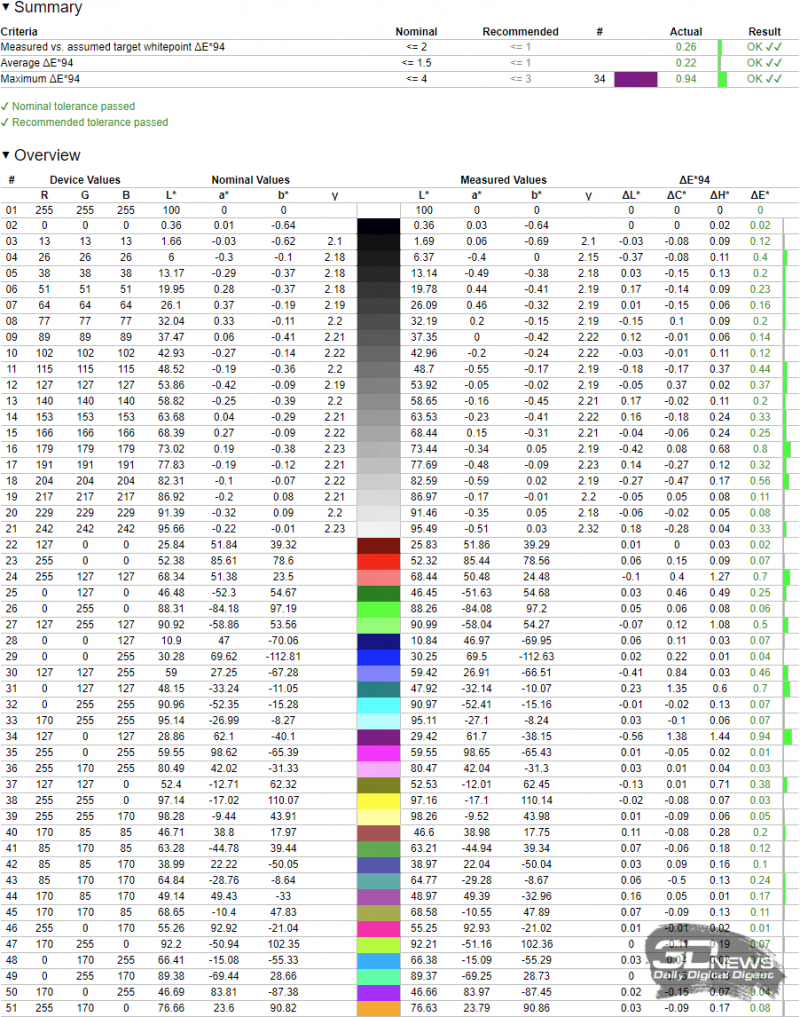Viewport: 800px width, 1017px height.
Task: Select the color swatch in row 32
Action: tap(378, 705)
